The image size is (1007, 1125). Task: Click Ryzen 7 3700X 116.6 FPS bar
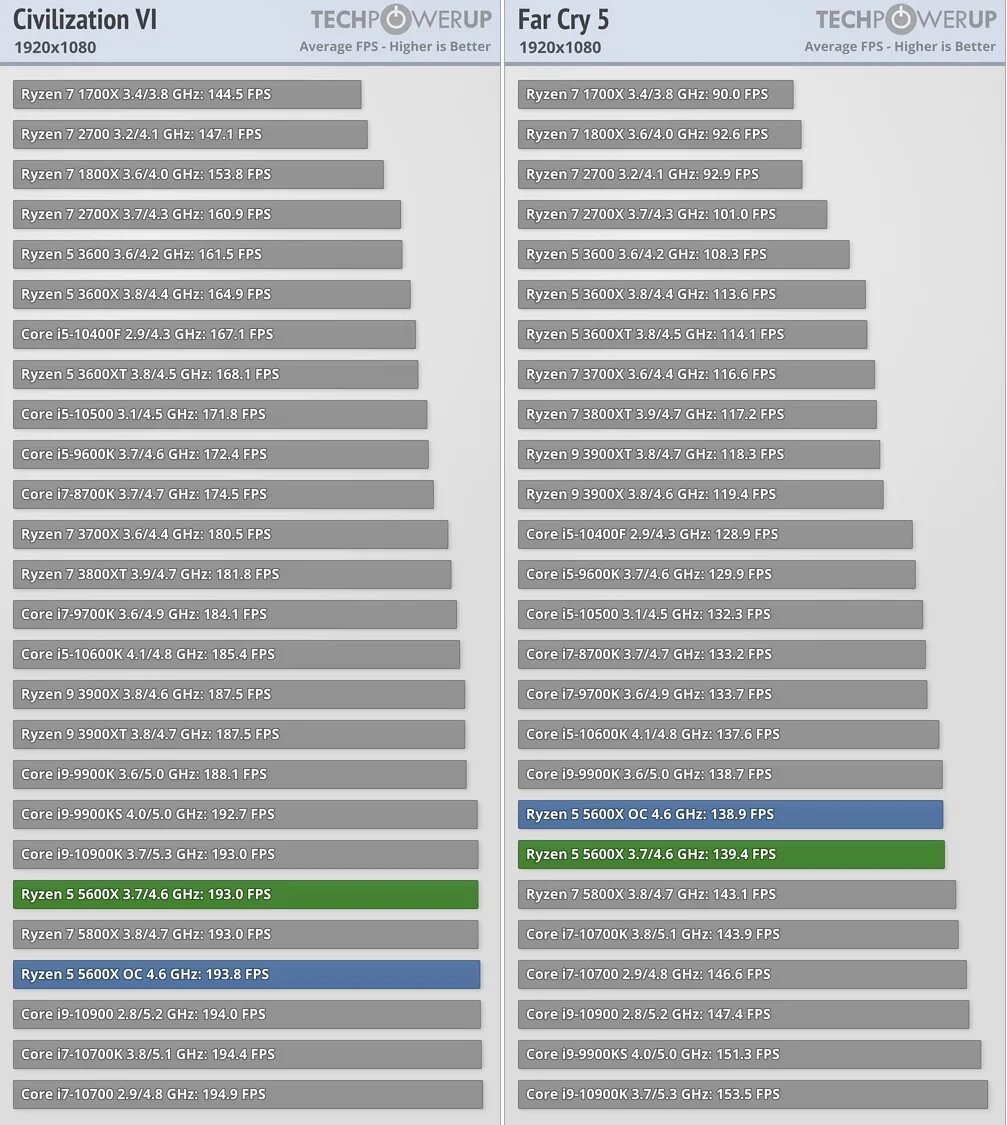[696, 375]
